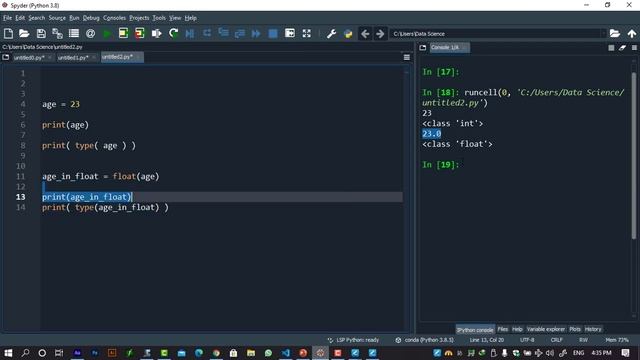The width and height of the screenshot is (640, 360).
Task: Click the debug Step over icon
Action: coord(207,33)
